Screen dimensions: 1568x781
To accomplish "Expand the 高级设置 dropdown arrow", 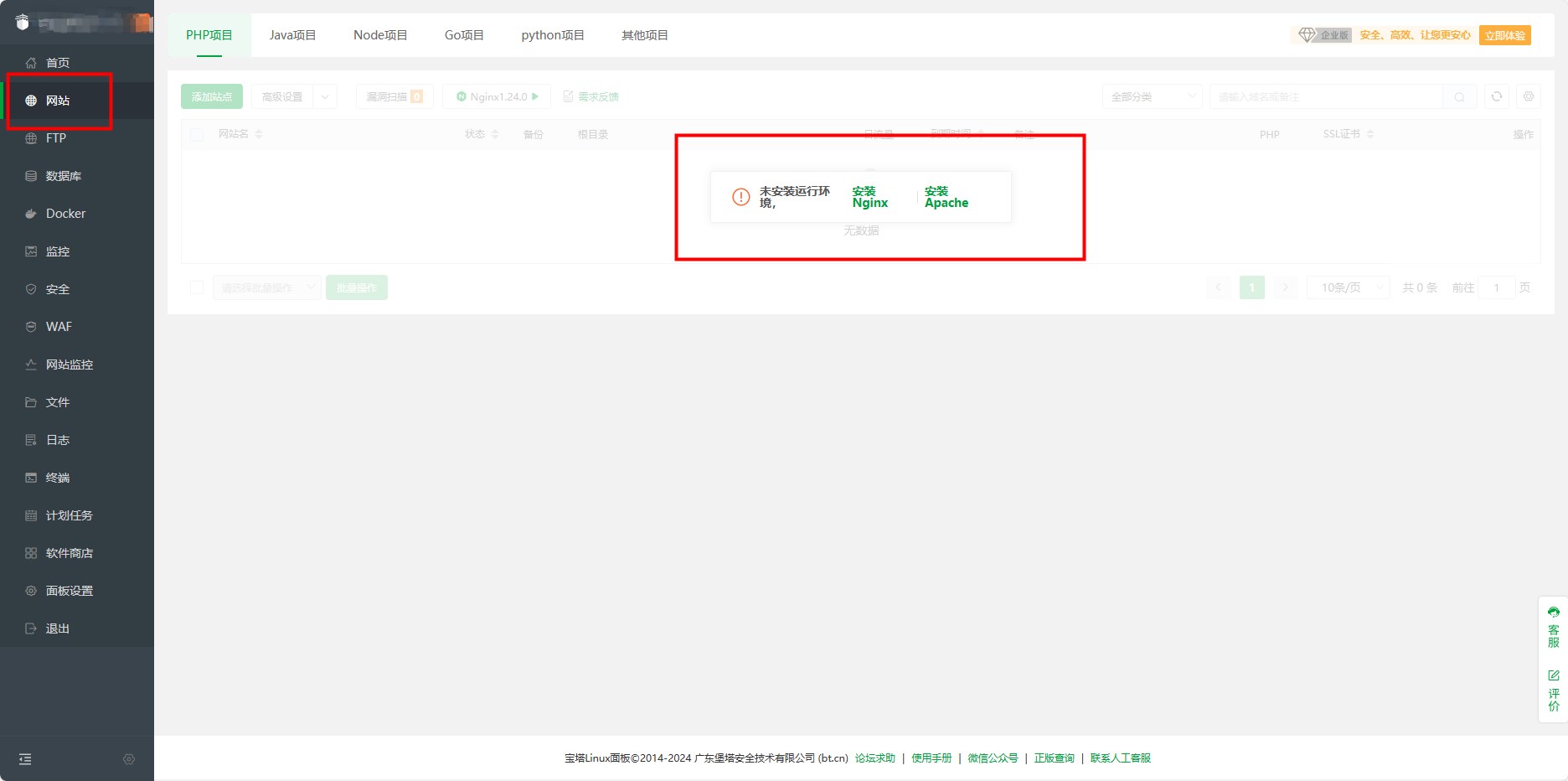I will click(325, 97).
